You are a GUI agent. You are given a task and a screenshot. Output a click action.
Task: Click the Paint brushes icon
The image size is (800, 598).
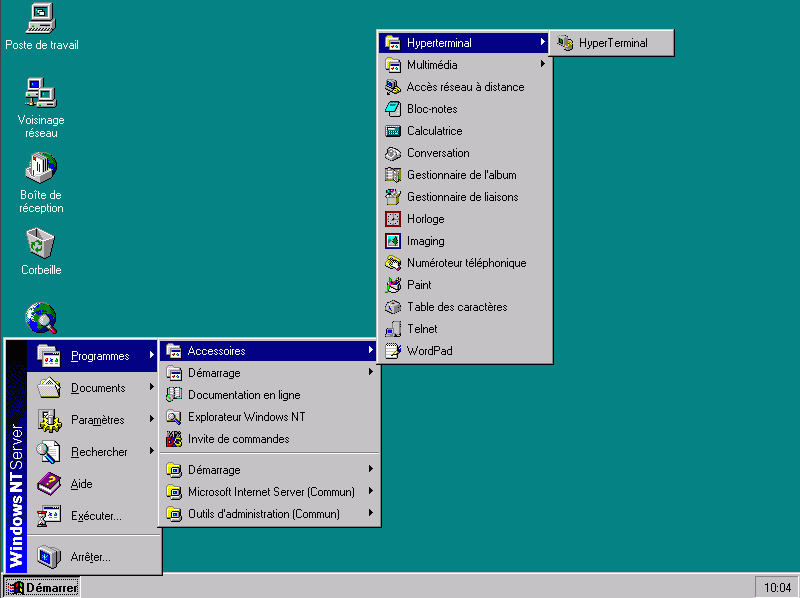point(393,285)
